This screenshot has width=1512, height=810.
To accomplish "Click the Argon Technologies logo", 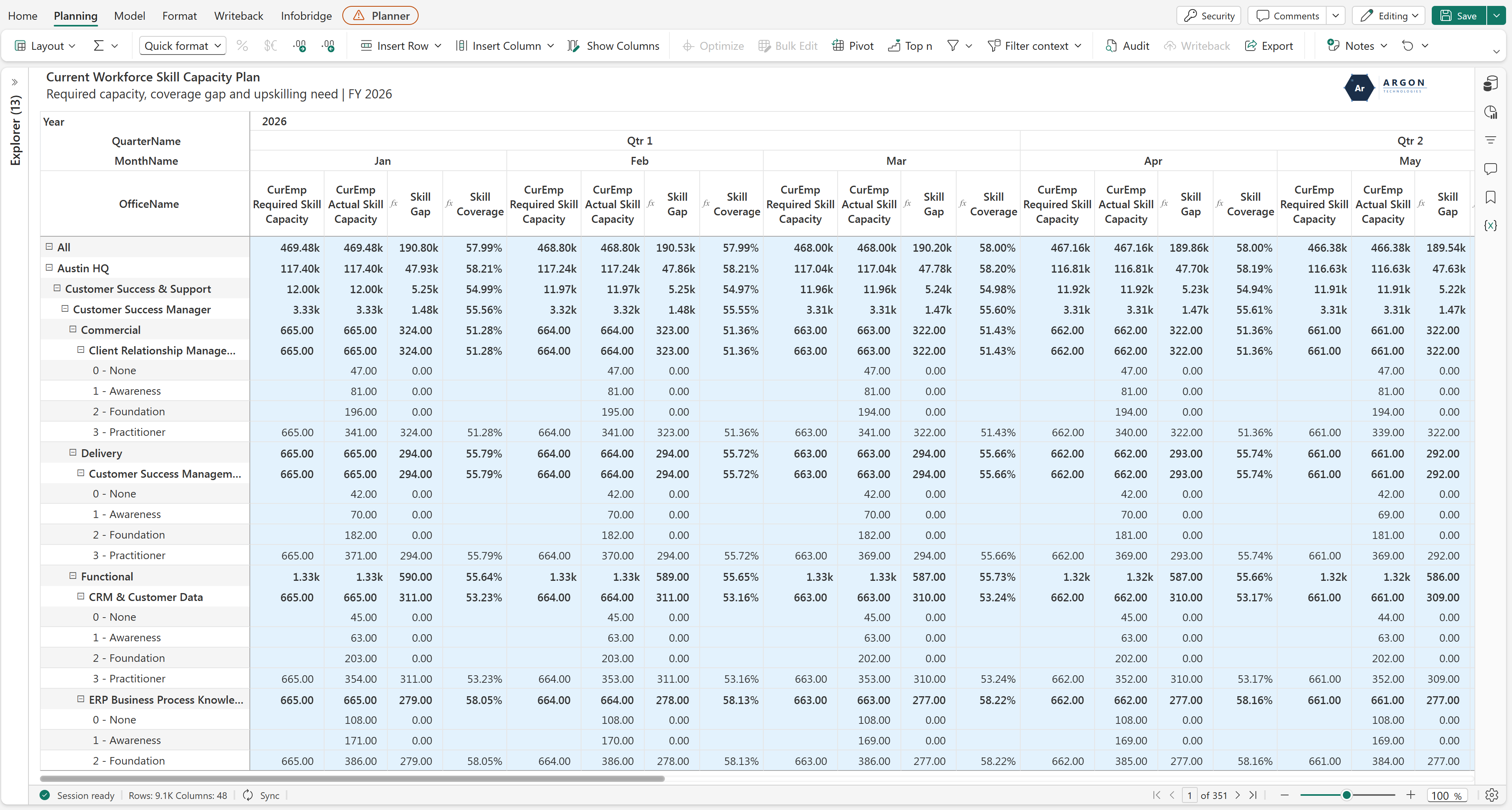I will (1385, 87).
